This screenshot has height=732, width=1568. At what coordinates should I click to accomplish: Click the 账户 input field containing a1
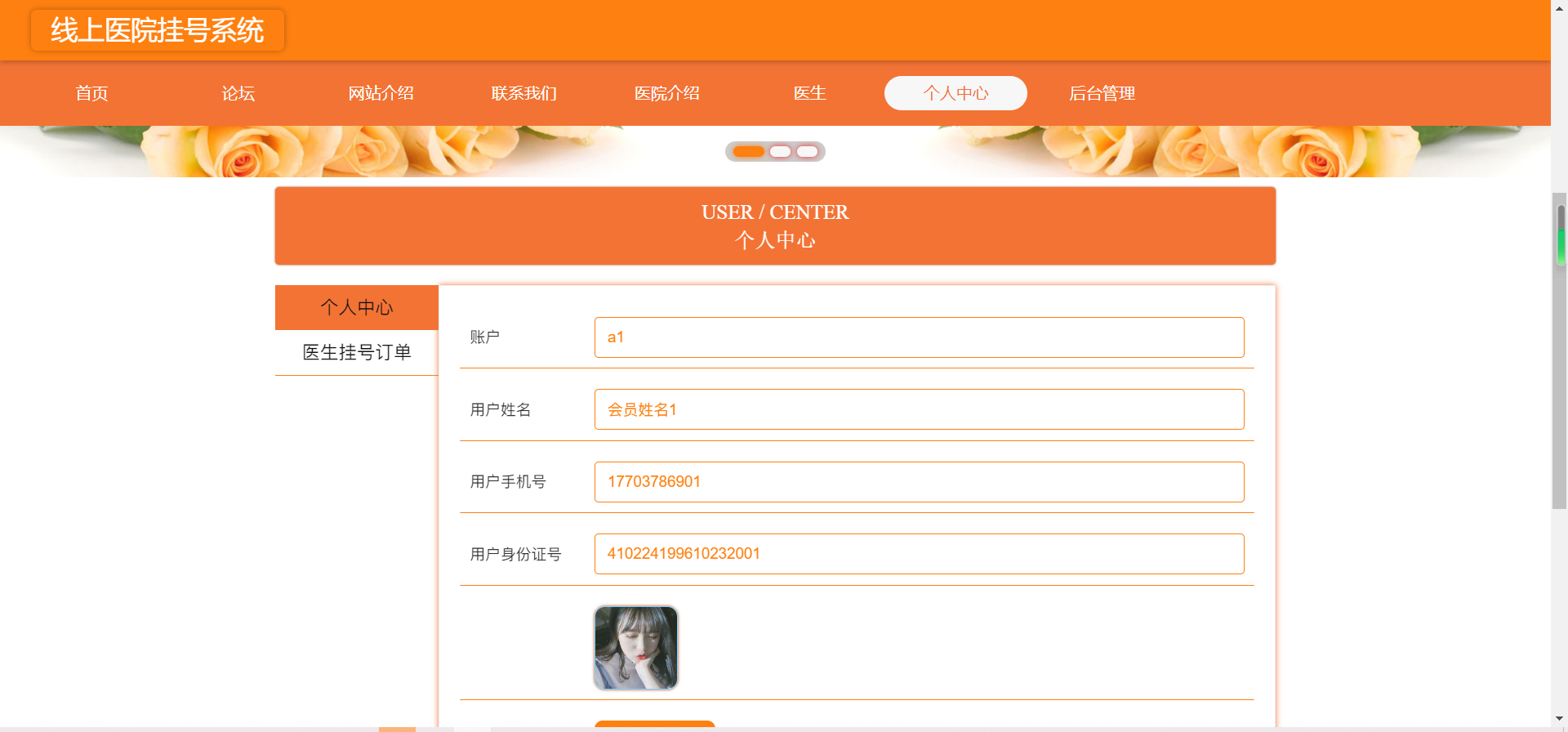click(919, 337)
